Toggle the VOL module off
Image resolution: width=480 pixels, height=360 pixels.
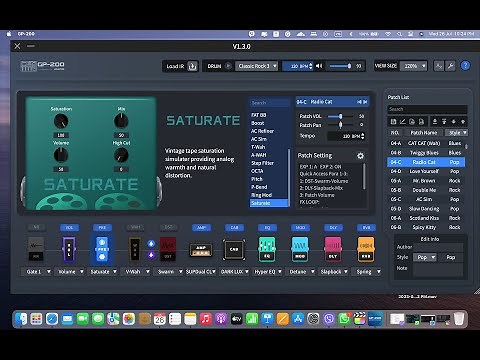click(69, 228)
